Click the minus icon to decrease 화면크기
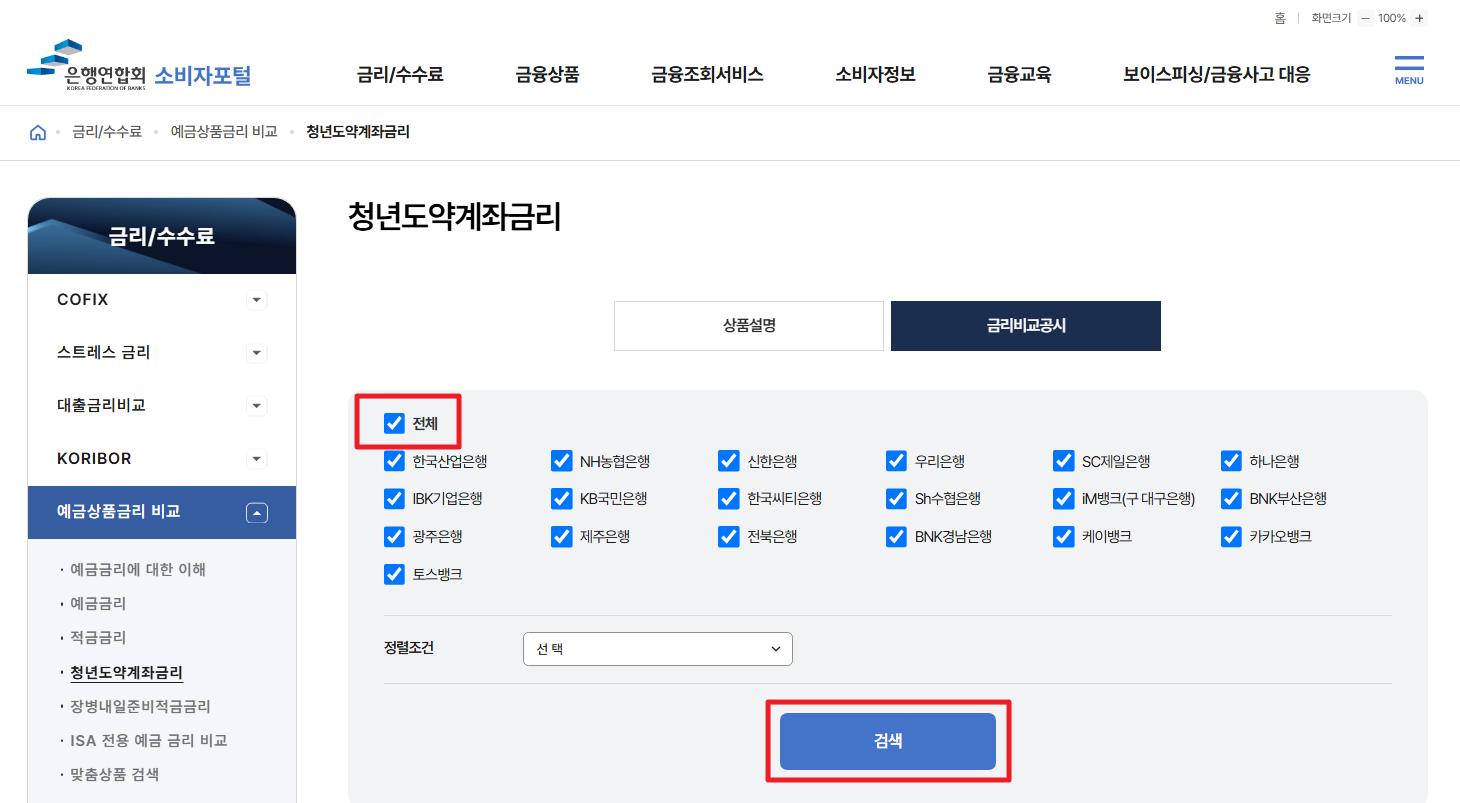The height and width of the screenshot is (803, 1460). (1365, 17)
